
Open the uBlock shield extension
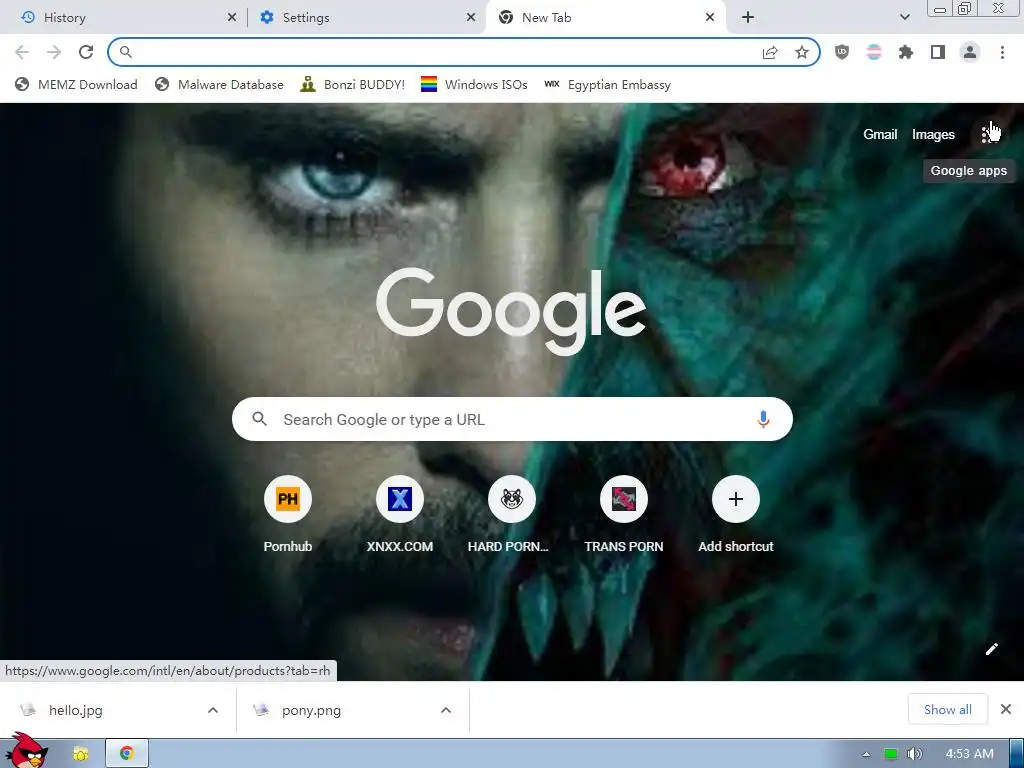[x=842, y=52]
